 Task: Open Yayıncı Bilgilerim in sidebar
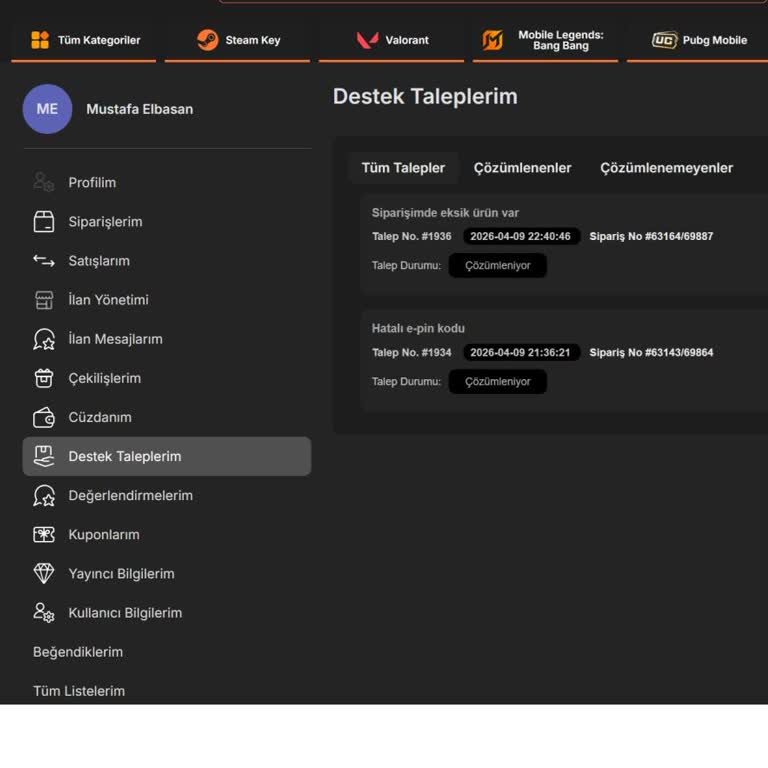pyautogui.click(x=167, y=574)
